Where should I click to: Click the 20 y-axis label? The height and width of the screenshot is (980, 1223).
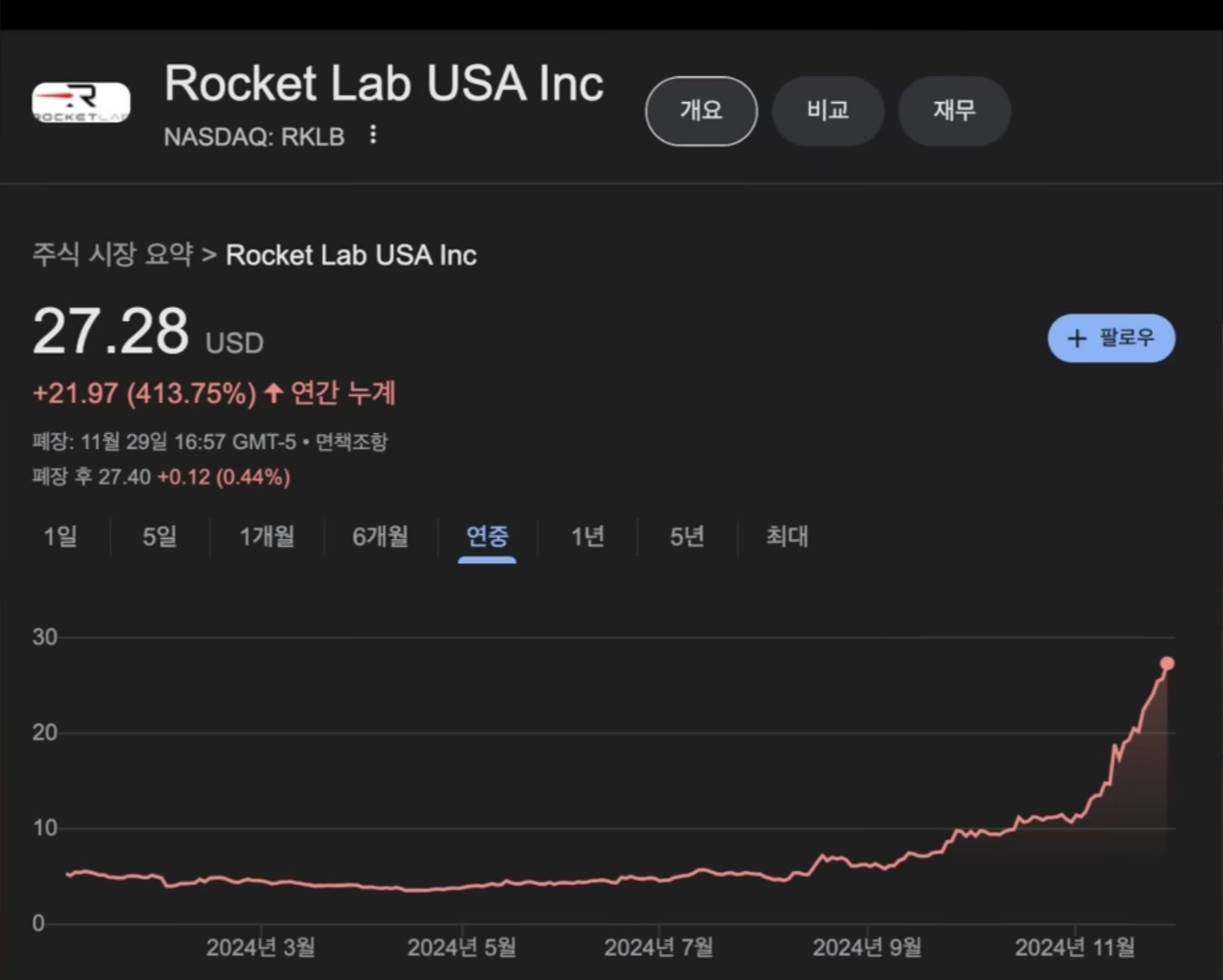[45, 733]
